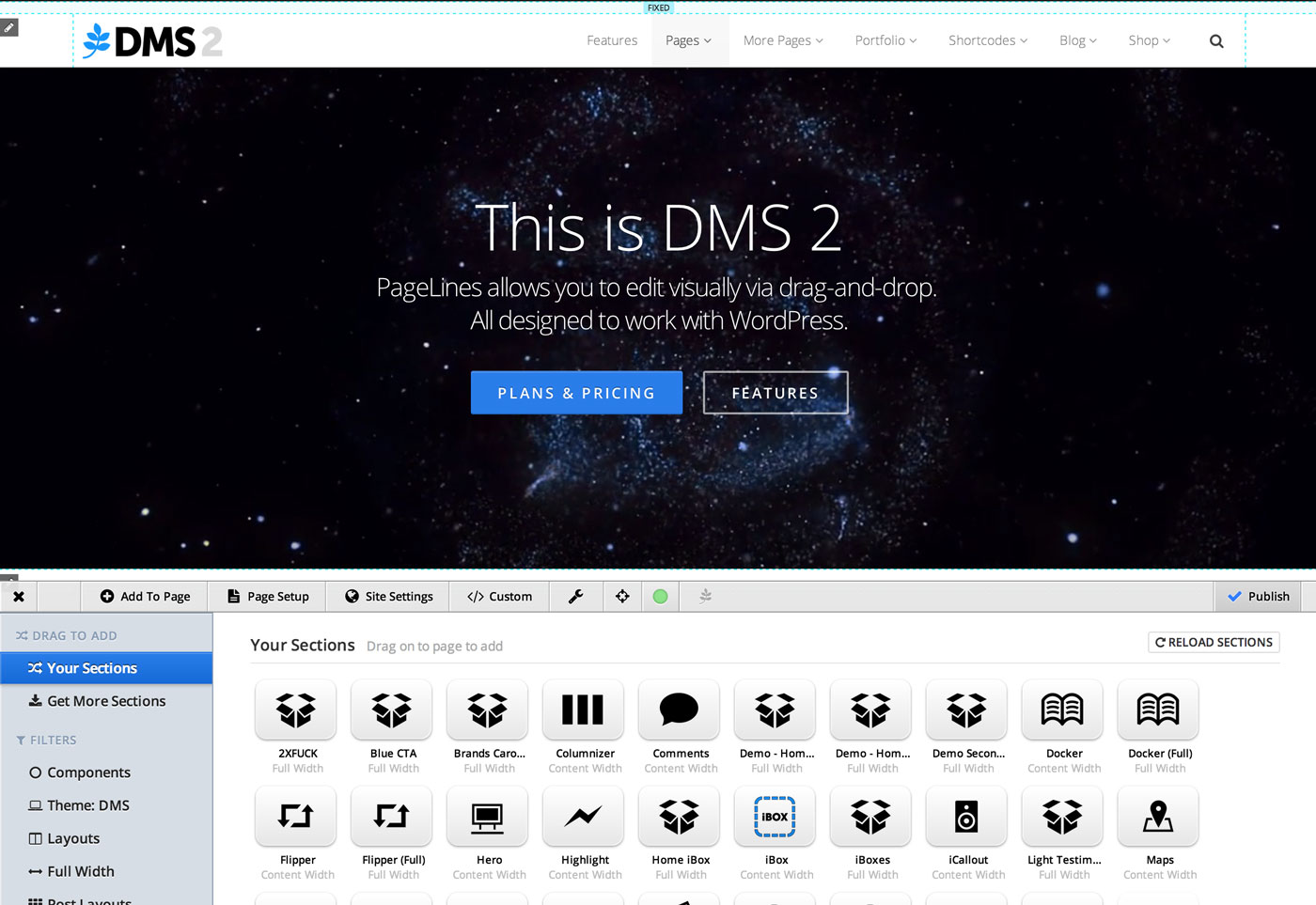
Task: Select the Maps pin section icon
Action: (1159, 816)
